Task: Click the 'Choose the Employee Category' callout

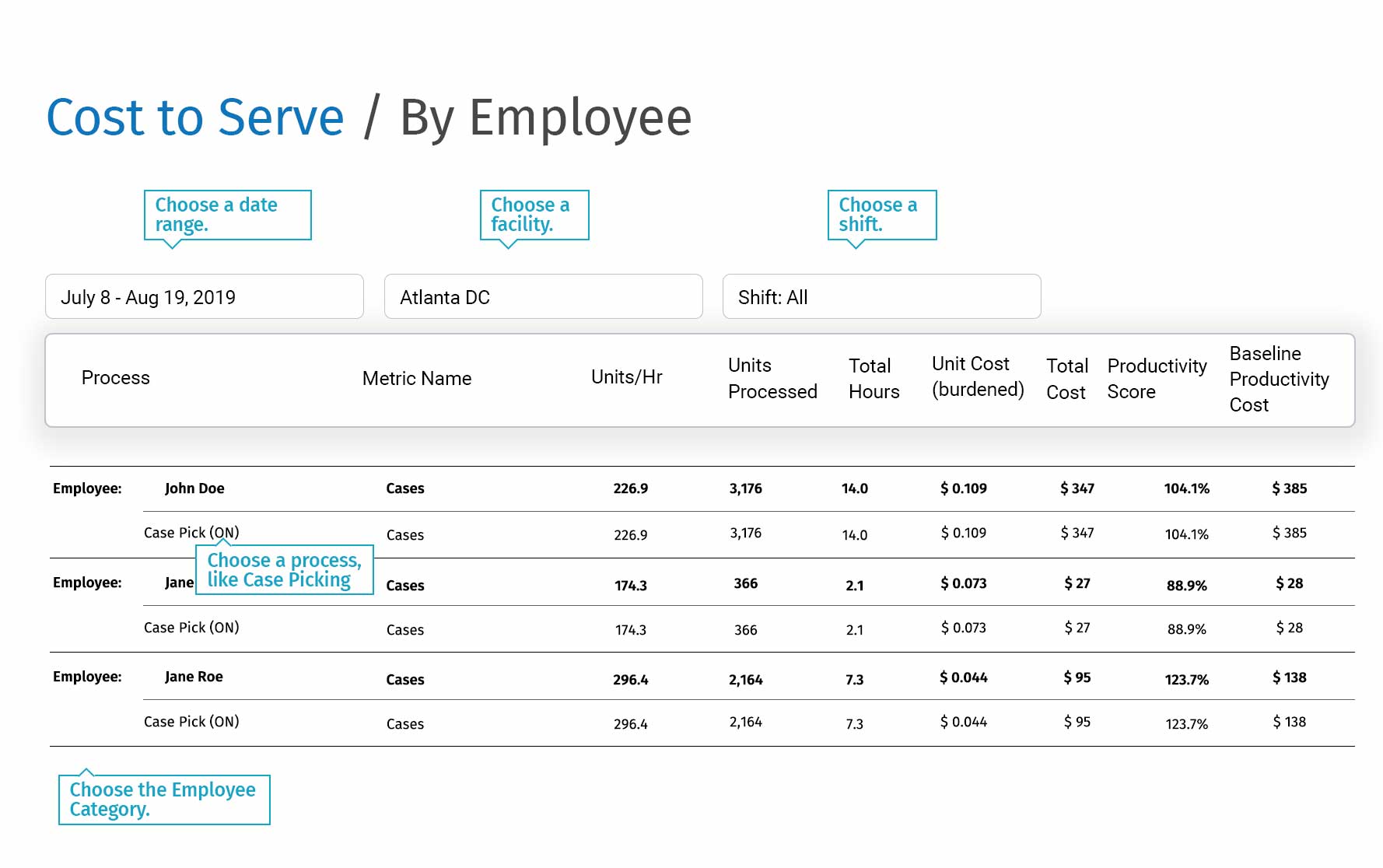Action: pos(164,800)
